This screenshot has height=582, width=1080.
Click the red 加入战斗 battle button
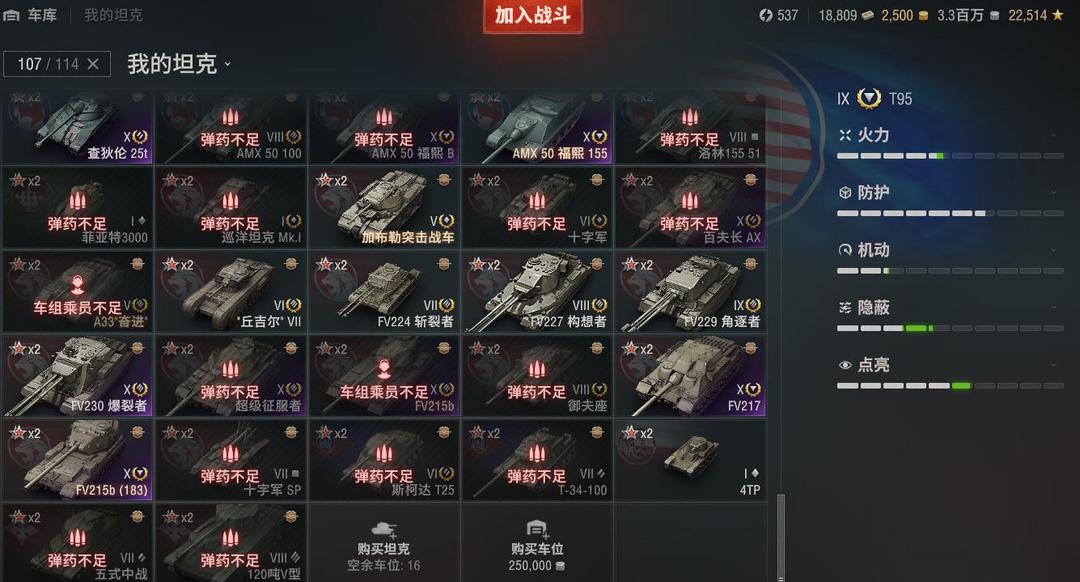(x=532, y=16)
